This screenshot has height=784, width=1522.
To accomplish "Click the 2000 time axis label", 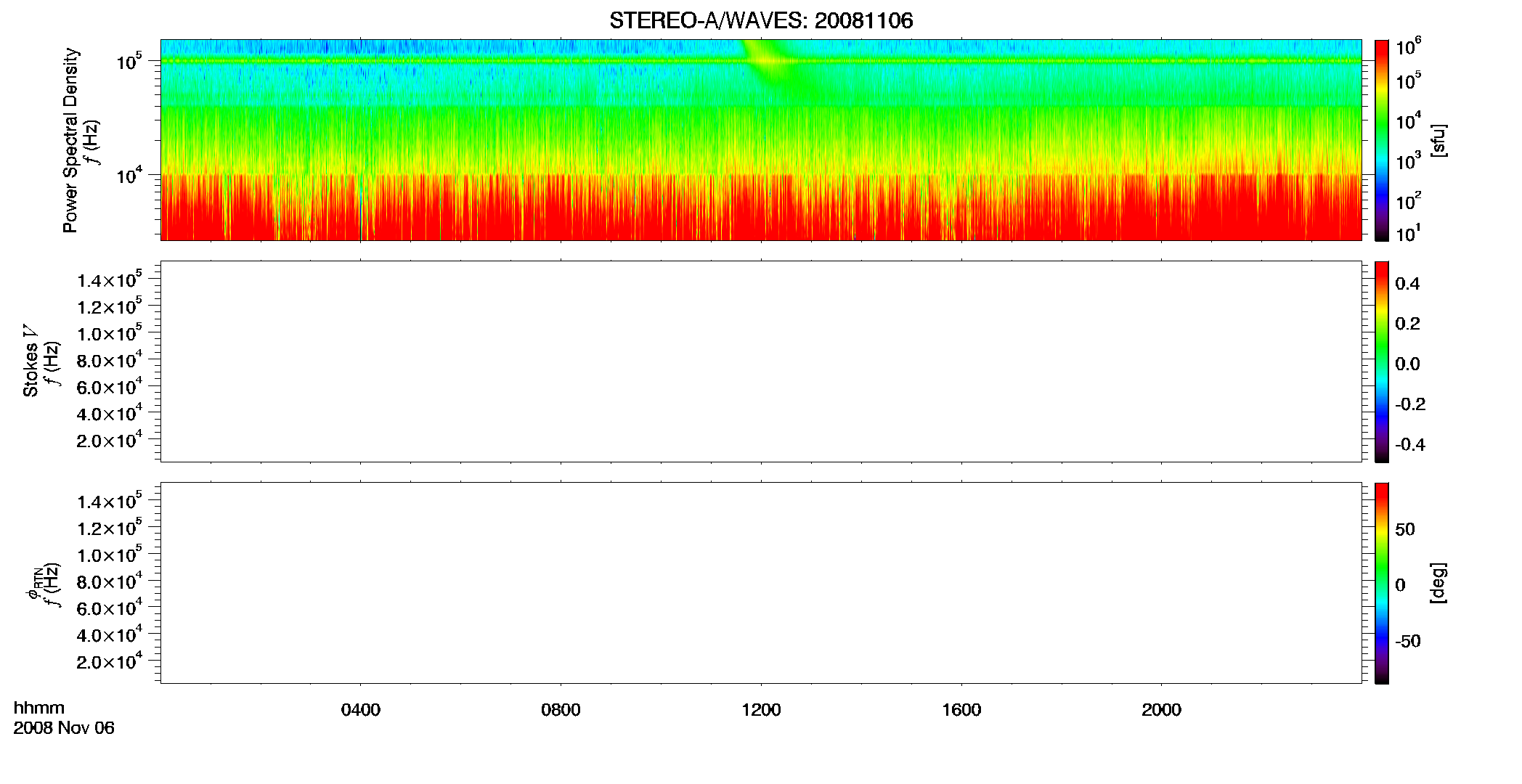I will (x=1161, y=710).
